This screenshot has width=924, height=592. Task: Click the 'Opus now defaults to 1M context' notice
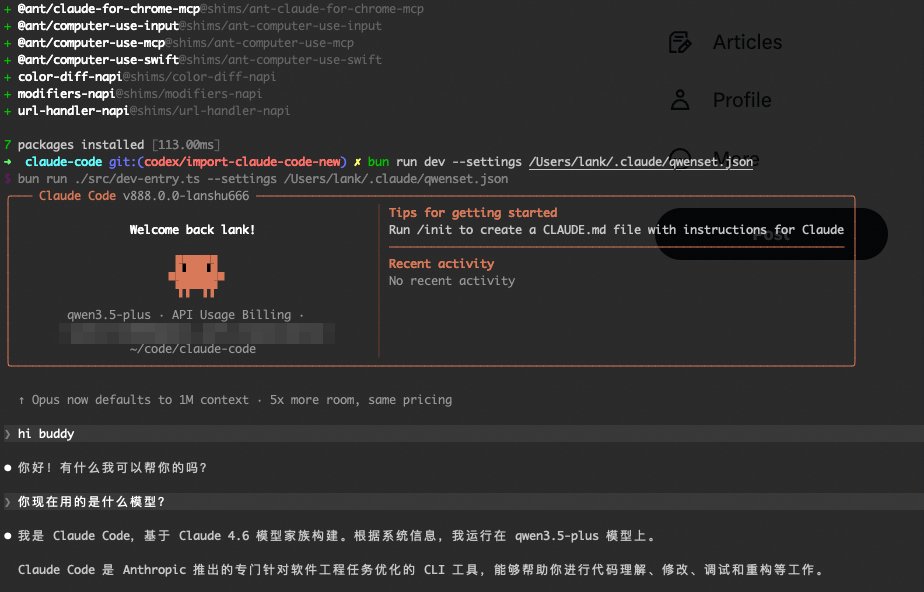pyautogui.click(x=235, y=400)
